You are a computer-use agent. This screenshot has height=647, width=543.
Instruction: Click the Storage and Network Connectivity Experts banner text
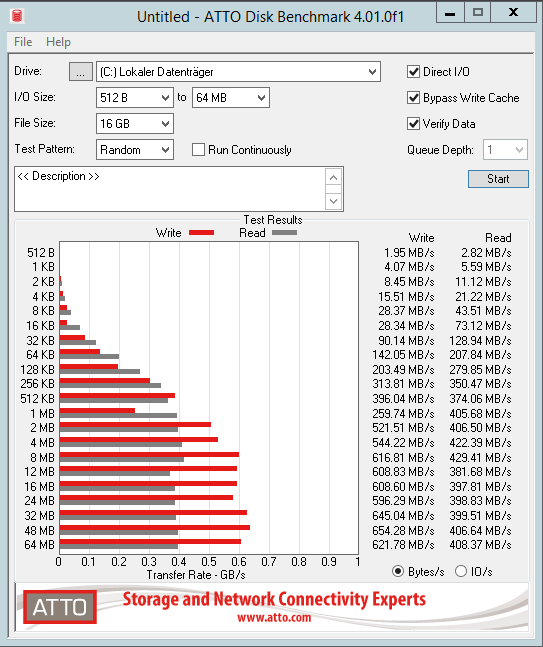tap(274, 599)
